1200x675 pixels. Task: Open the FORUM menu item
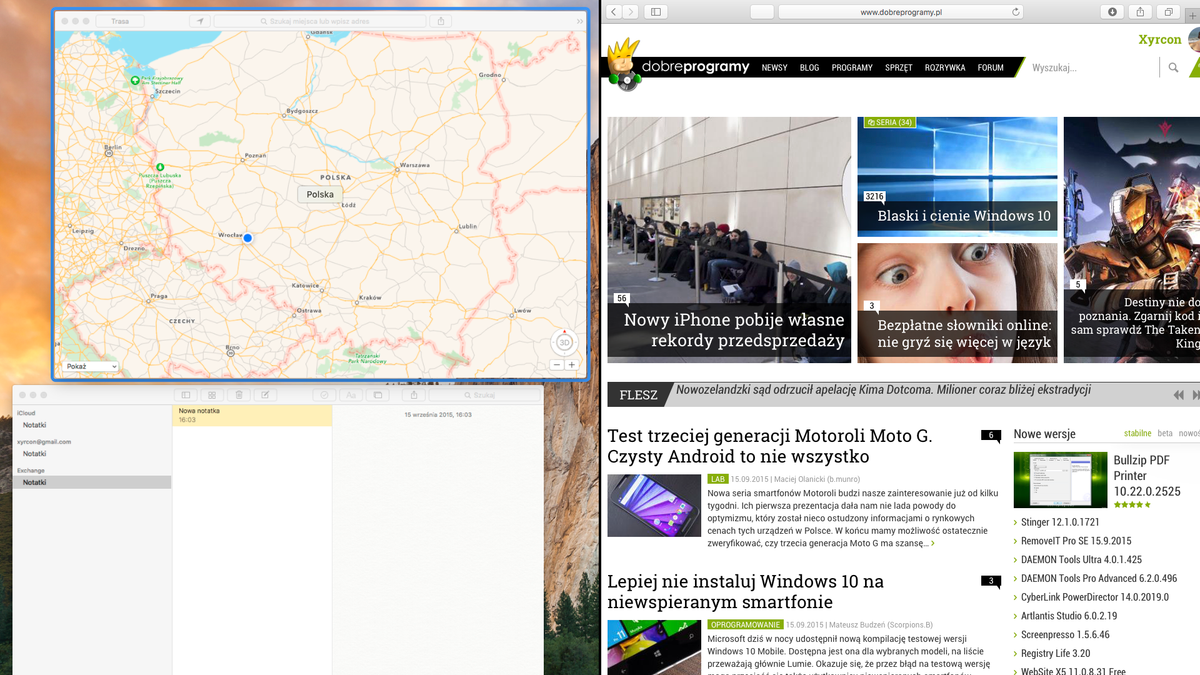tap(990, 68)
